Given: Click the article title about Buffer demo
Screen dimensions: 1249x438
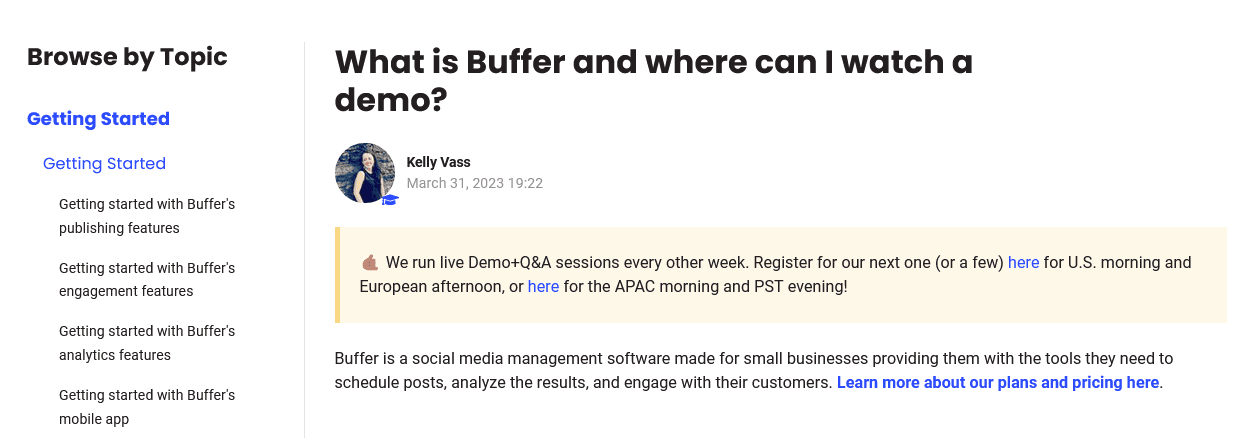Looking at the screenshot, I should 653,80.
